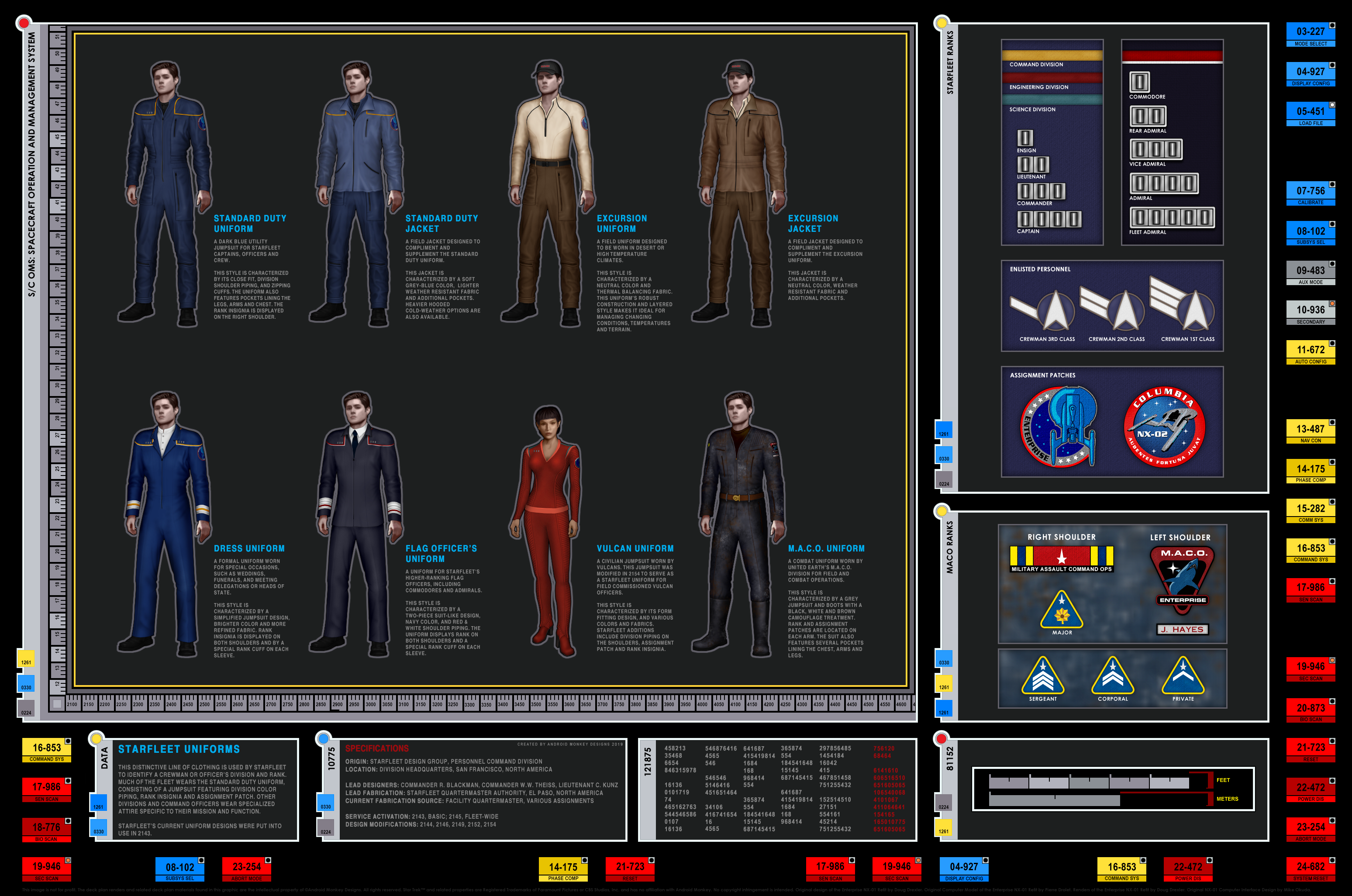Select yellow 1261 tab on left ruler

pos(26,658)
